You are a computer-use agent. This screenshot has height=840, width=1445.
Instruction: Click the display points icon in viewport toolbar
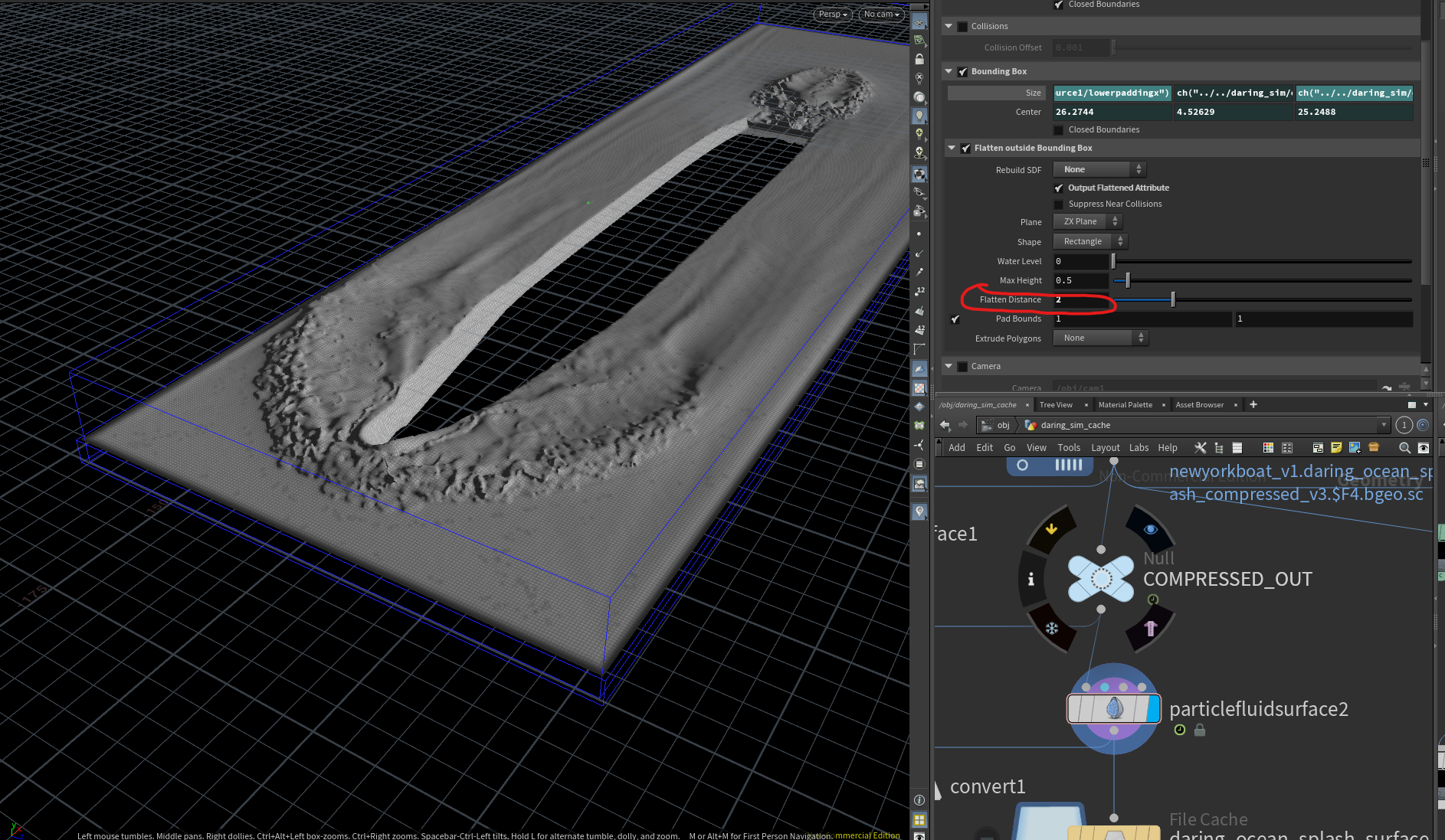point(919,234)
